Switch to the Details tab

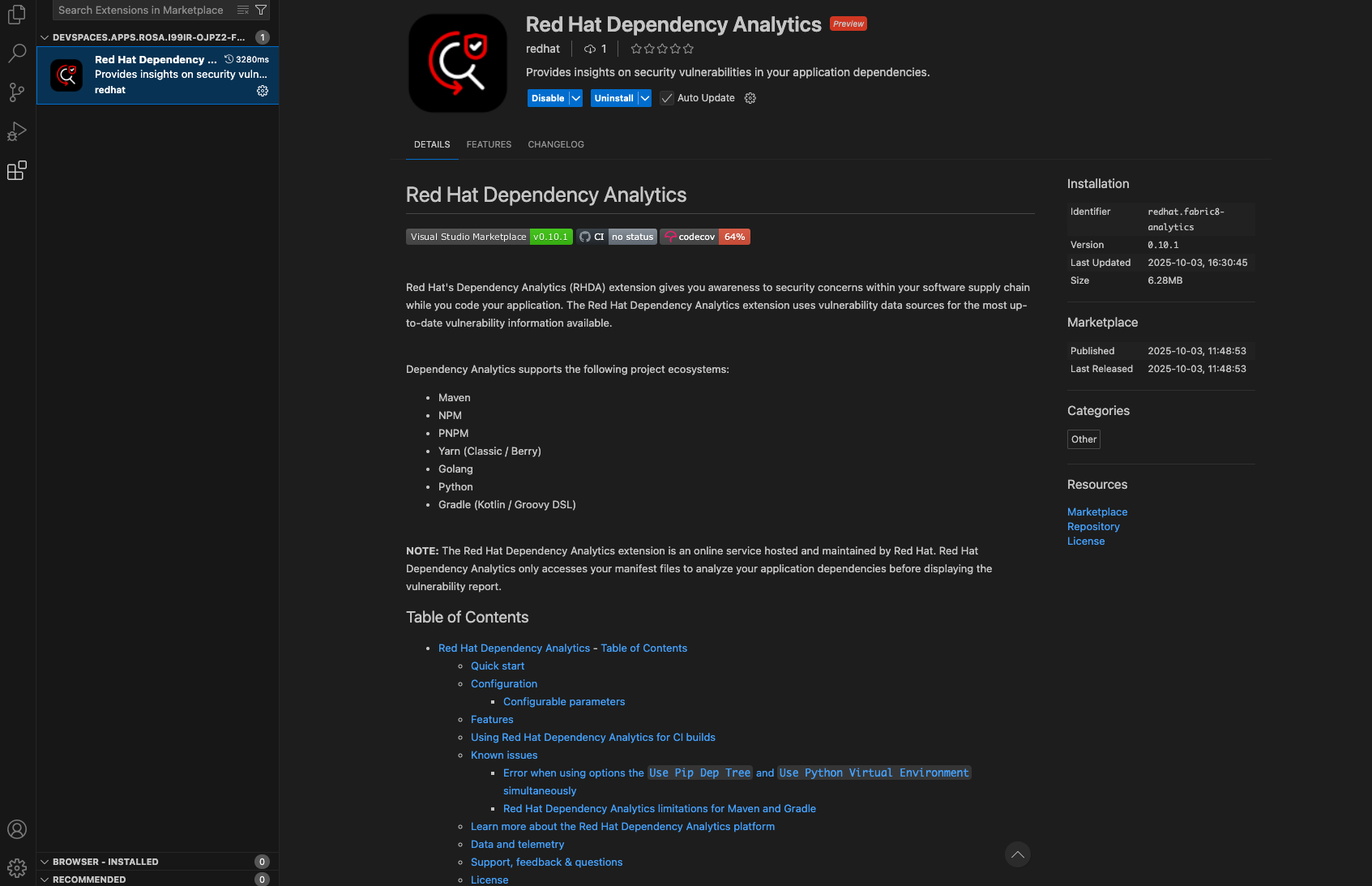click(x=432, y=144)
